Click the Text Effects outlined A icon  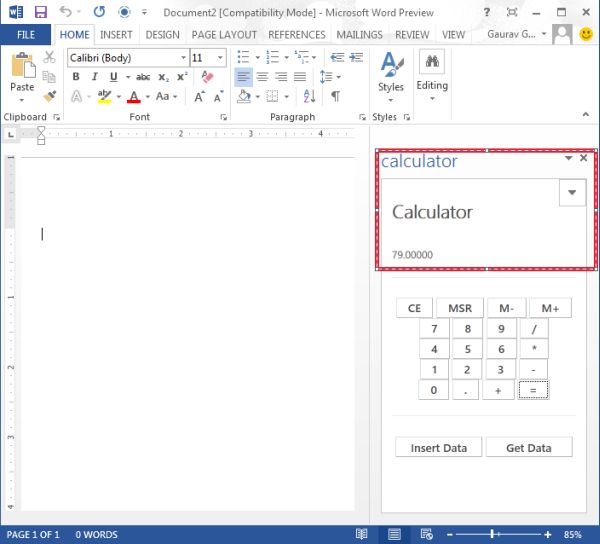point(77,96)
